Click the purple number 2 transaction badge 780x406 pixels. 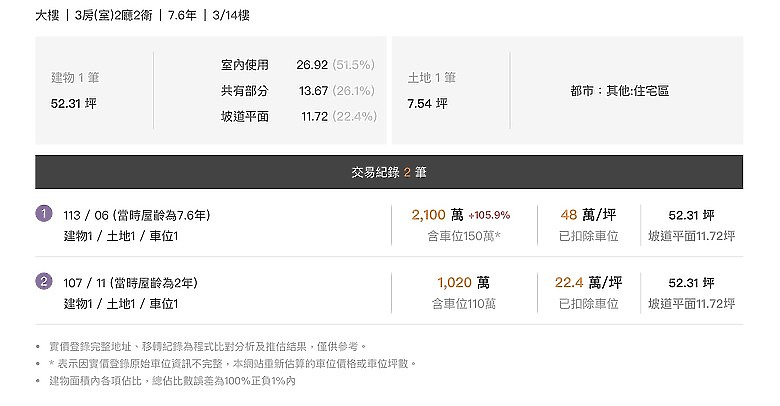[x=44, y=282]
